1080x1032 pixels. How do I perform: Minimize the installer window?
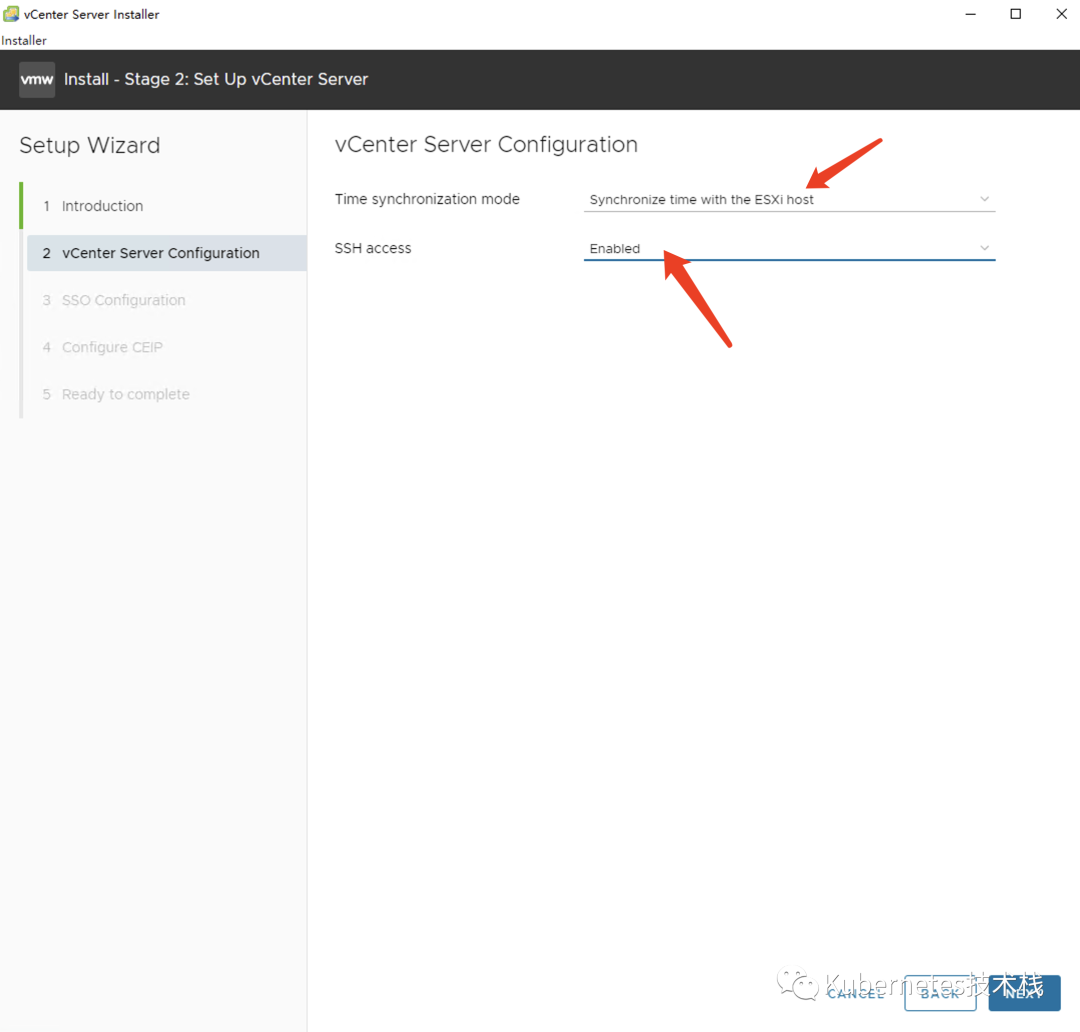click(970, 14)
